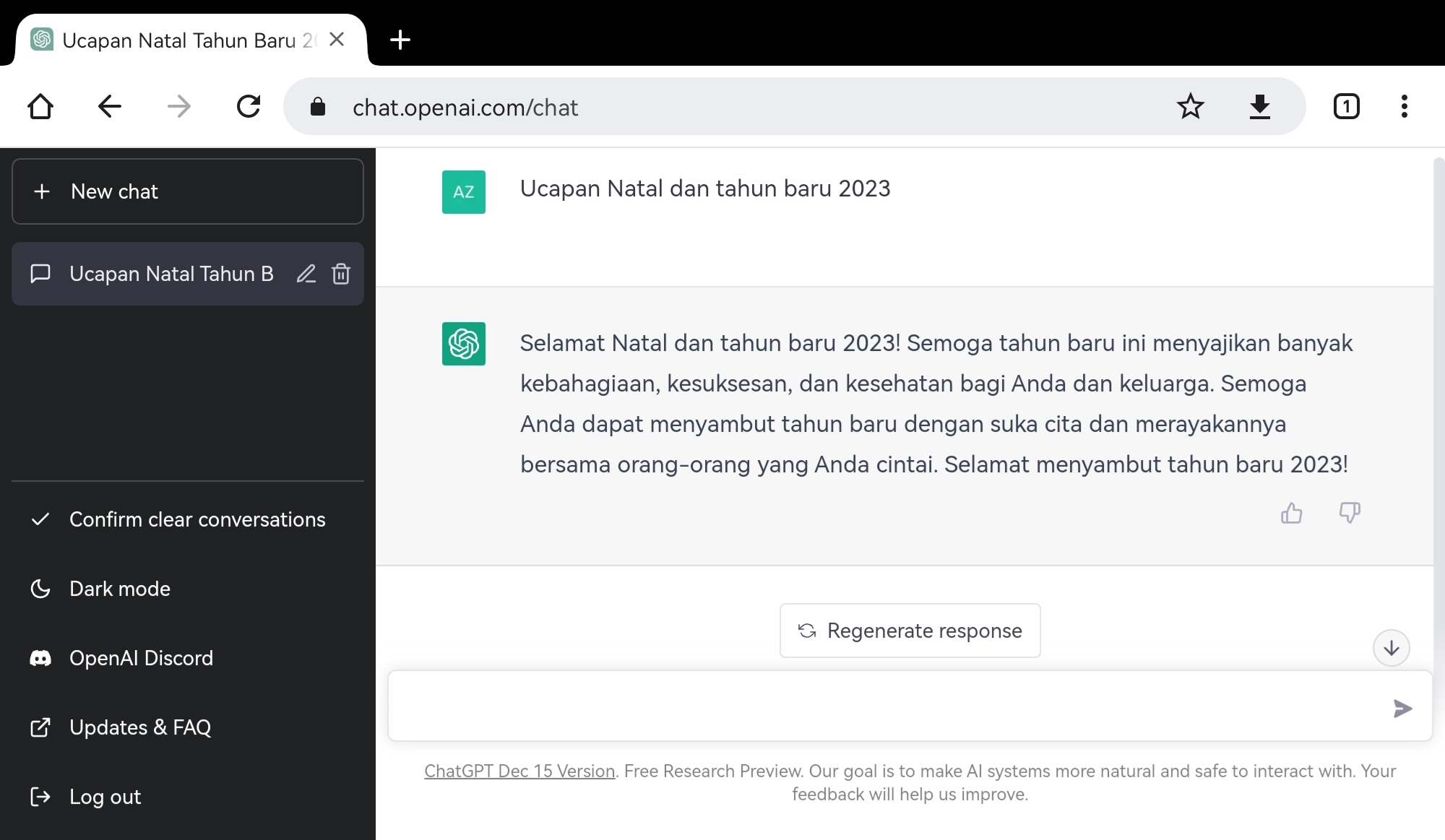Image resolution: width=1445 pixels, height=840 pixels.
Task: Open ChatGPT Dec 15 Version link
Action: pyautogui.click(x=519, y=771)
